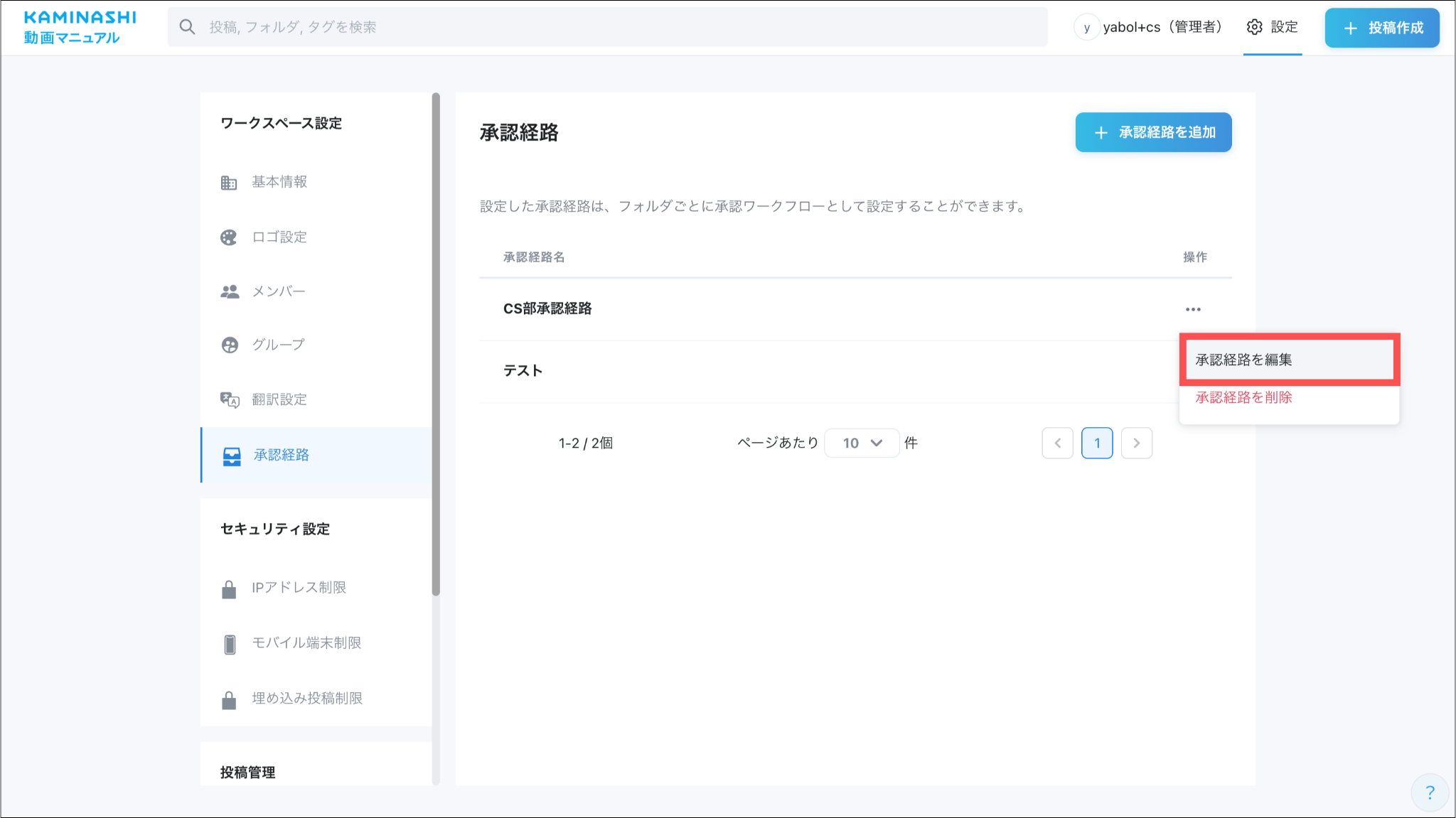Click the building icon beside 基本情報
This screenshot has height=818, width=1456.
coord(228,183)
